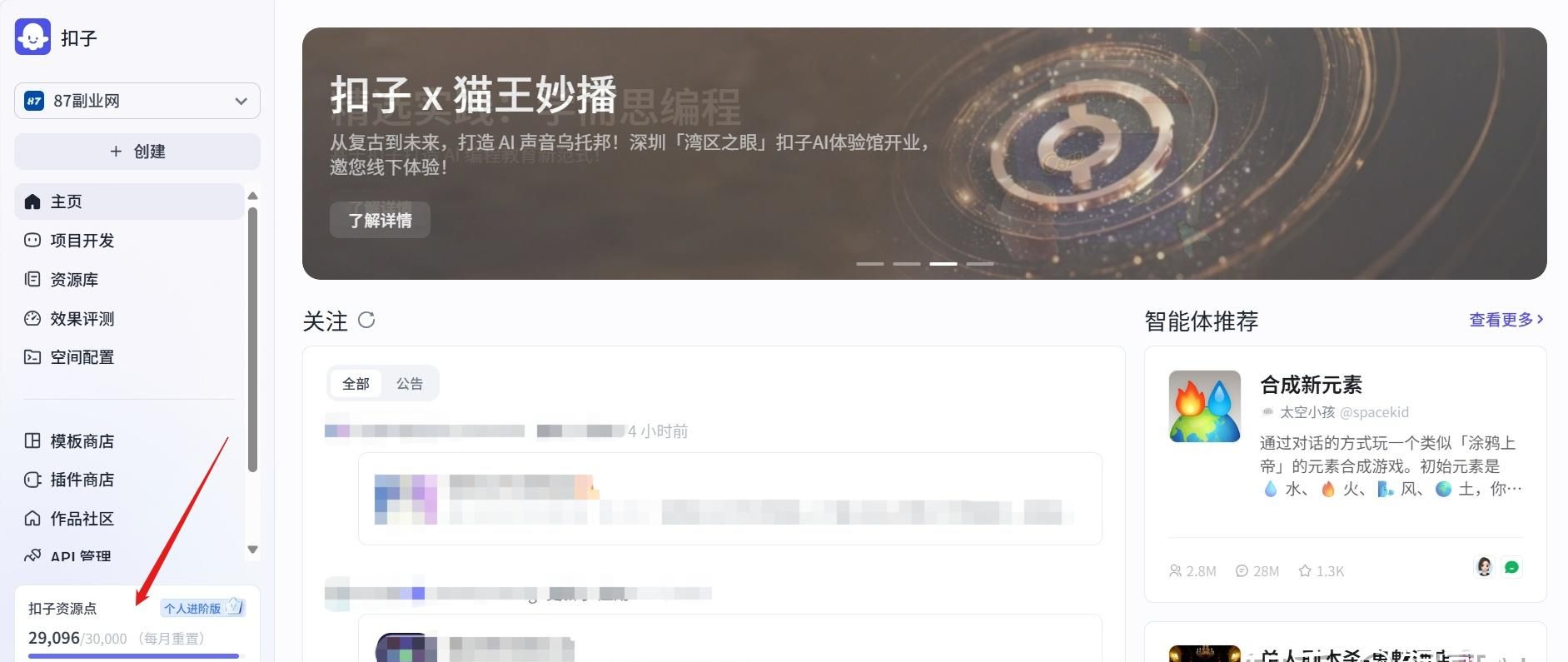This screenshot has width=1568, height=662.
Task: Switch to the 公告 tab
Action: coord(410,384)
